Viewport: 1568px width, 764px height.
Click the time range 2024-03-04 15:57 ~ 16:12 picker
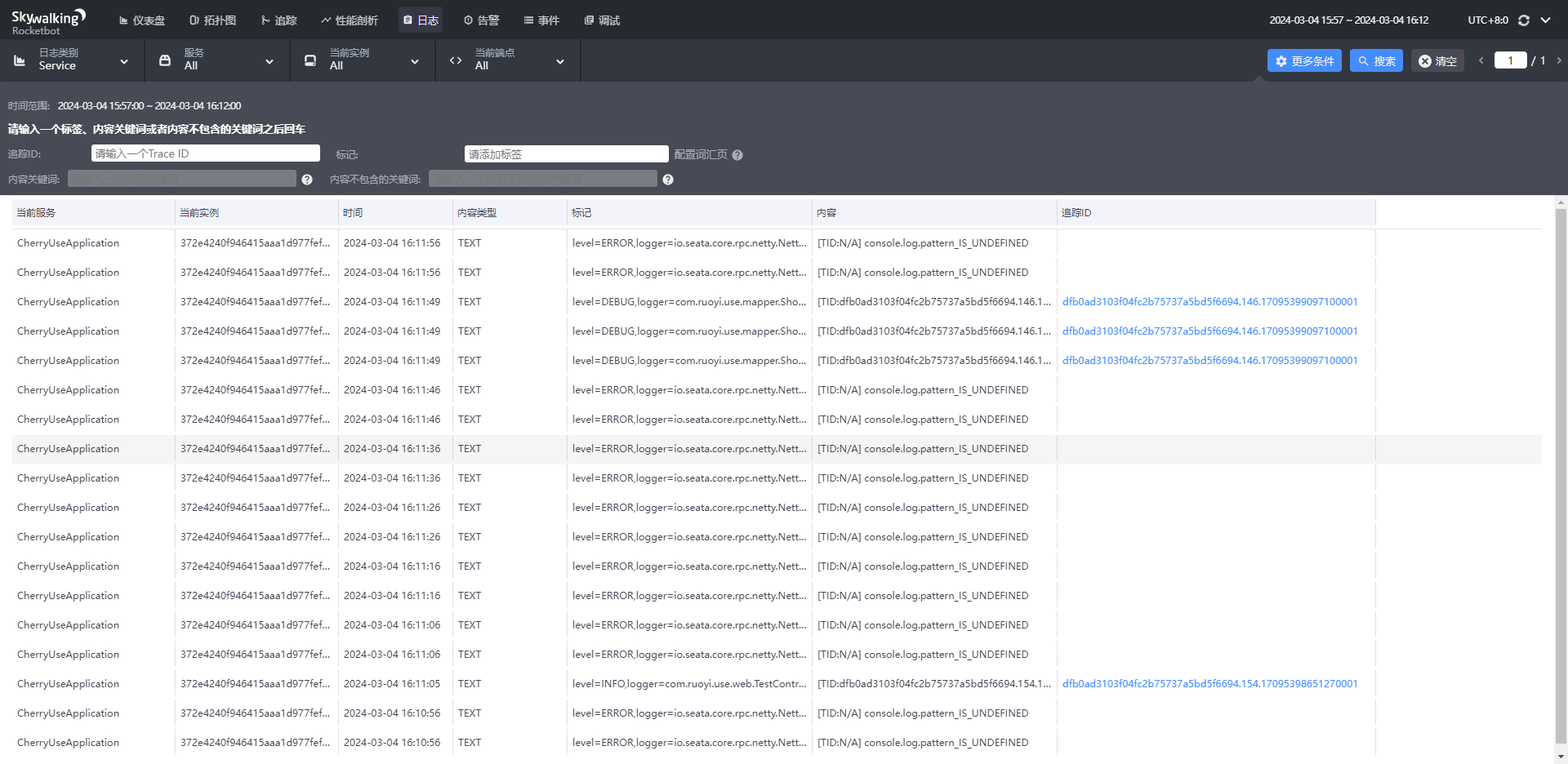click(x=1348, y=20)
